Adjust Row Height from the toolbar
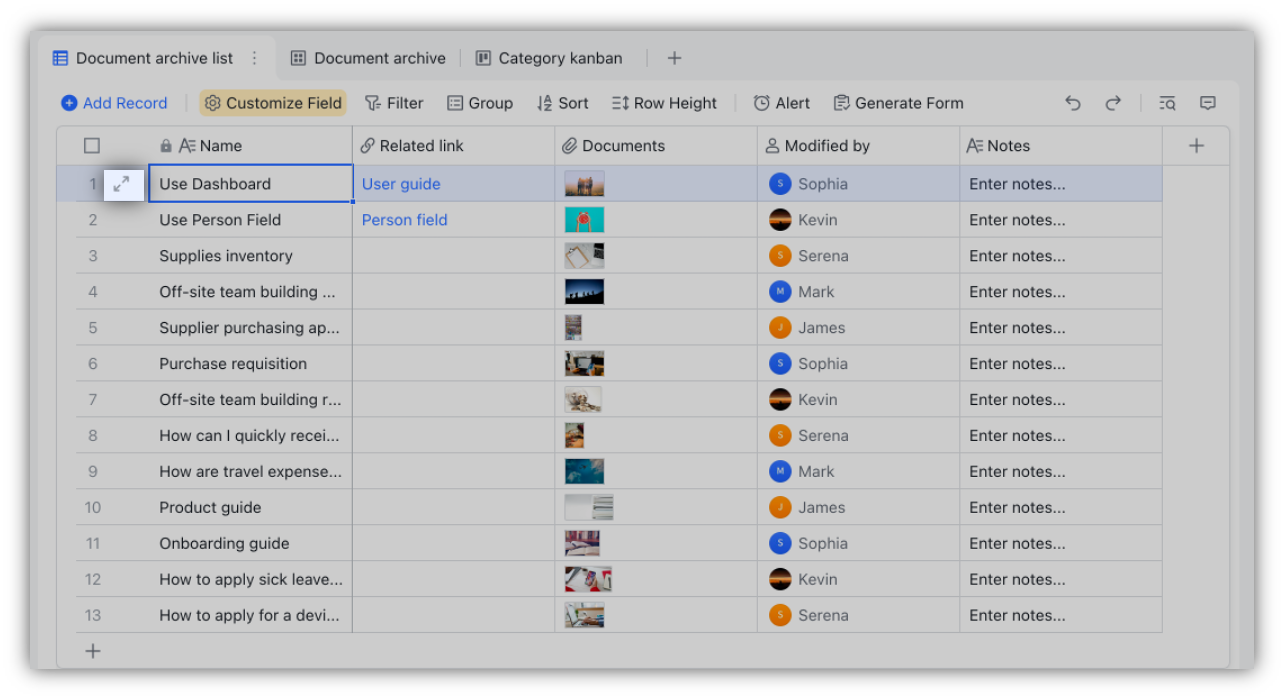Screen dimensions: 1284x700 pyautogui.click(x=664, y=102)
